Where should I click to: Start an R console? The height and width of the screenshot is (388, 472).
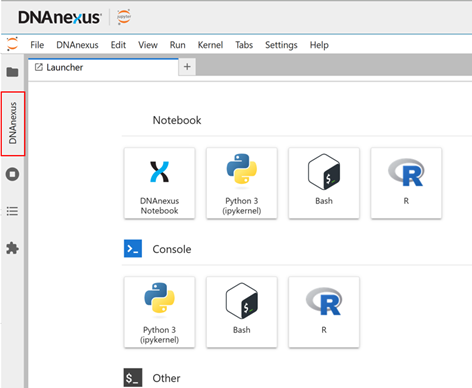[x=324, y=312]
